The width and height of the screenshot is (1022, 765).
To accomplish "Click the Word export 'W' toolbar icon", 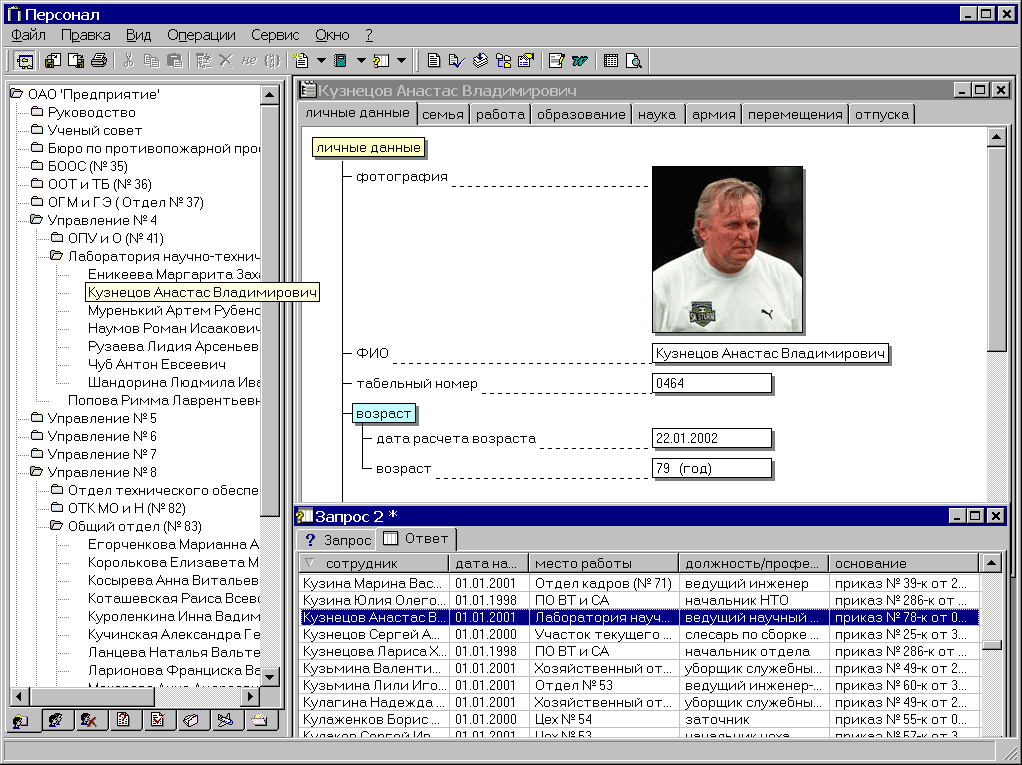I will [579, 60].
